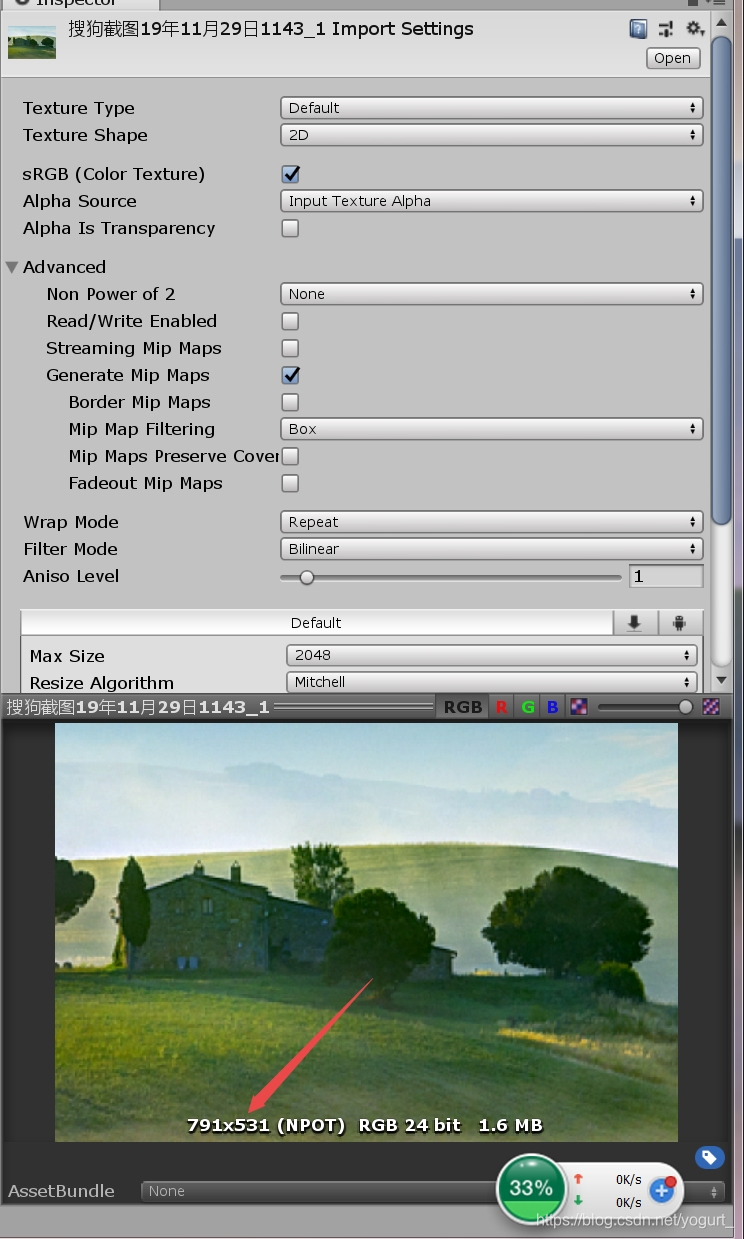Open the Mip Map Filtering dropdown
The image size is (744, 1239).
[491, 429]
